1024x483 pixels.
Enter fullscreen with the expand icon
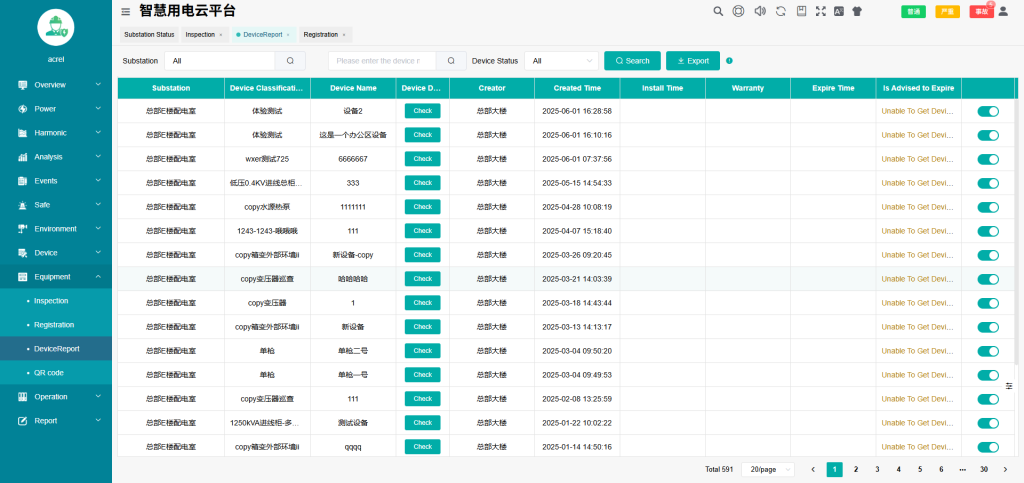(821, 11)
